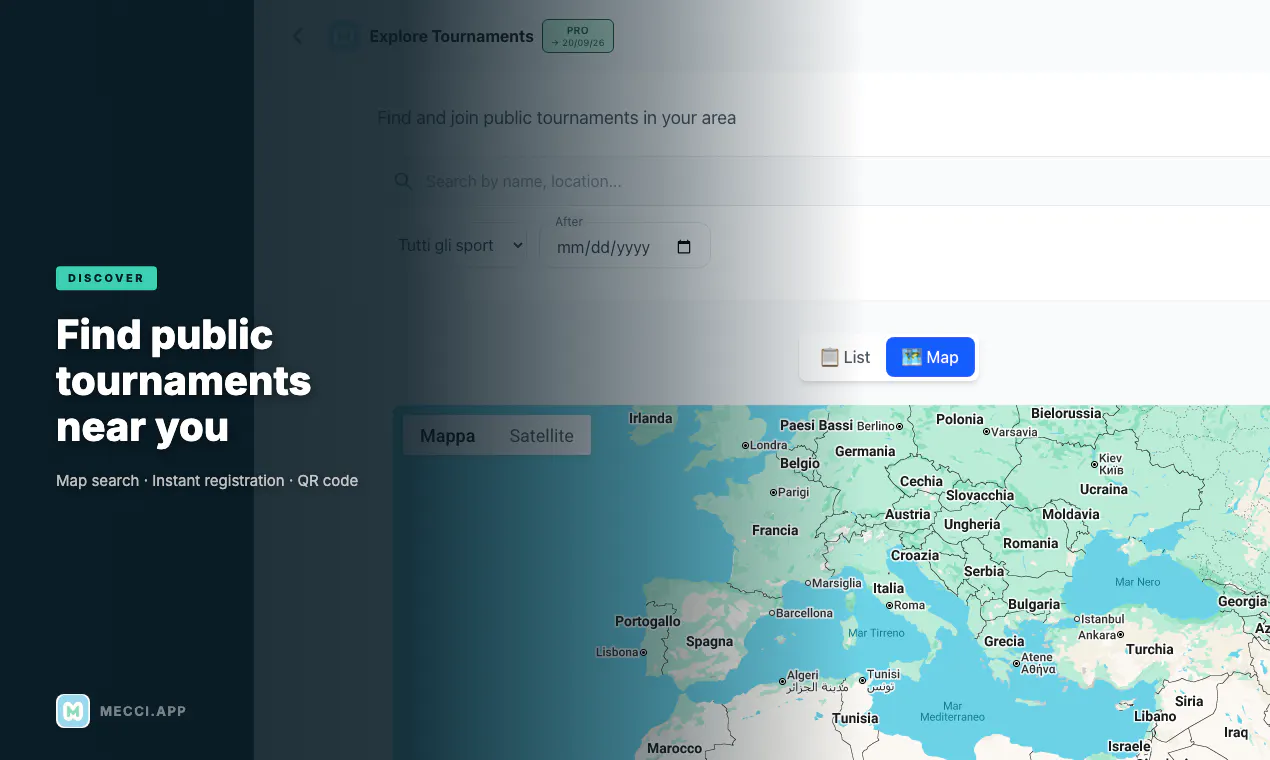This screenshot has height=760, width=1270.
Task: Click the PRO subscription badge
Action: [578, 36]
